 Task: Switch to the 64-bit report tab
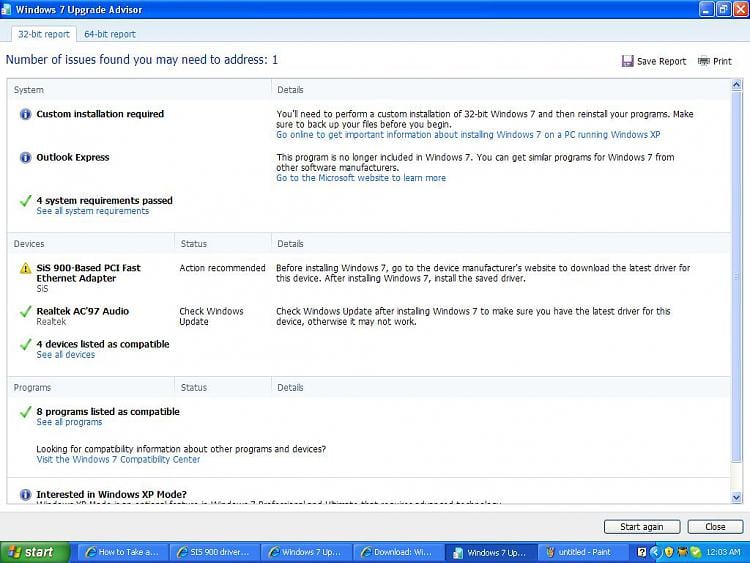(110, 34)
